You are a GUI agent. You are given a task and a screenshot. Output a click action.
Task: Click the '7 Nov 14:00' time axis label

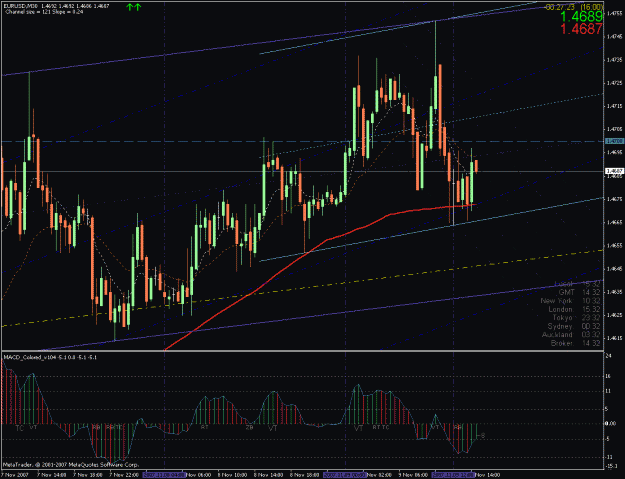point(51,475)
